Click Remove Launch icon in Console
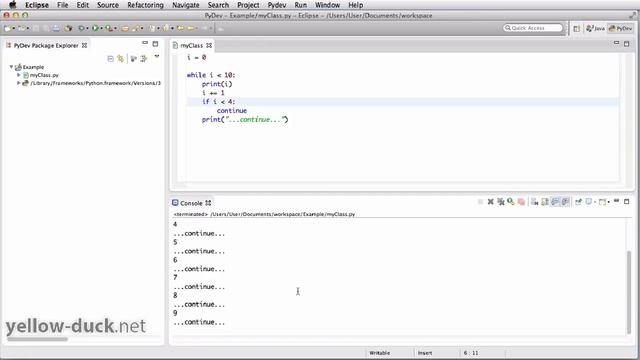The width and height of the screenshot is (640, 360). [x=491, y=202]
